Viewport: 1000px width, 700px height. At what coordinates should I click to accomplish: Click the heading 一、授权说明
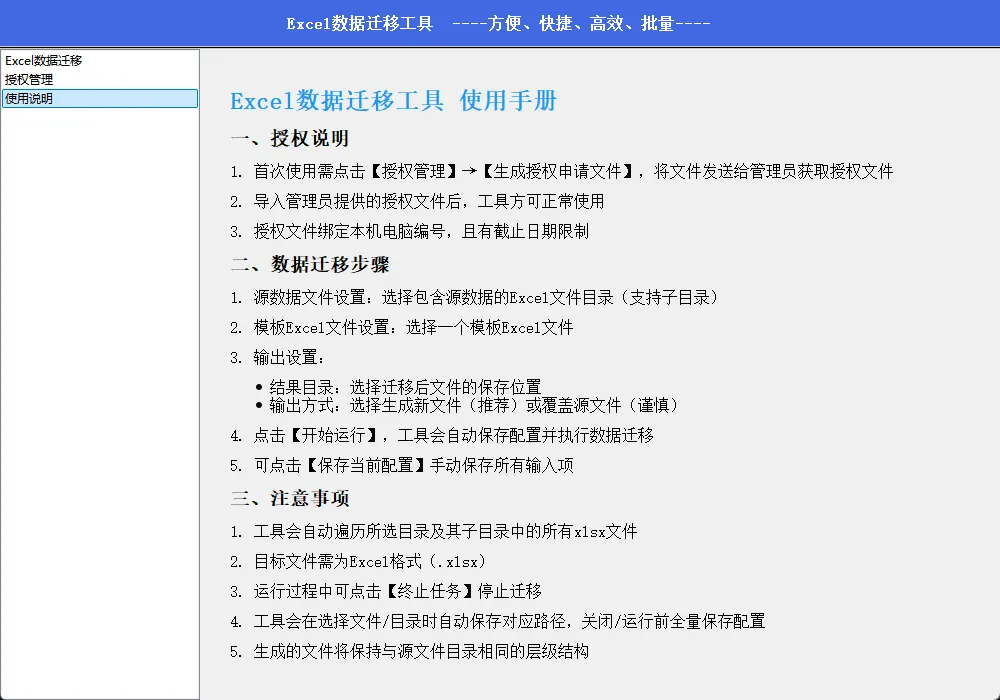coord(290,138)
